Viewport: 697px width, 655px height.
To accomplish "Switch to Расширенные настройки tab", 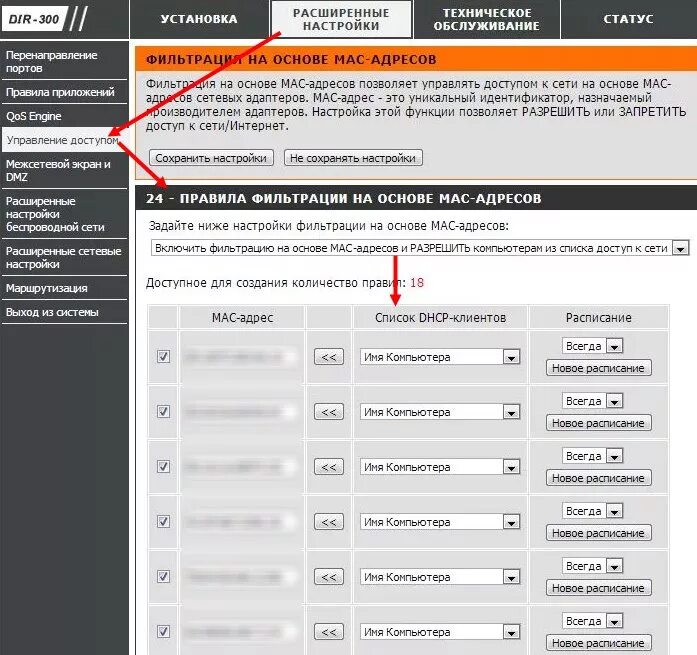I will pos(341,19).
